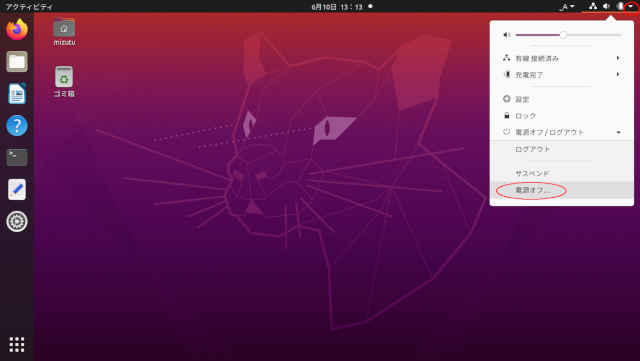This screenshot has height=361, width=640.
Task: Mute sound via the volume speaker icon
Action: click(x=507, y=35)
